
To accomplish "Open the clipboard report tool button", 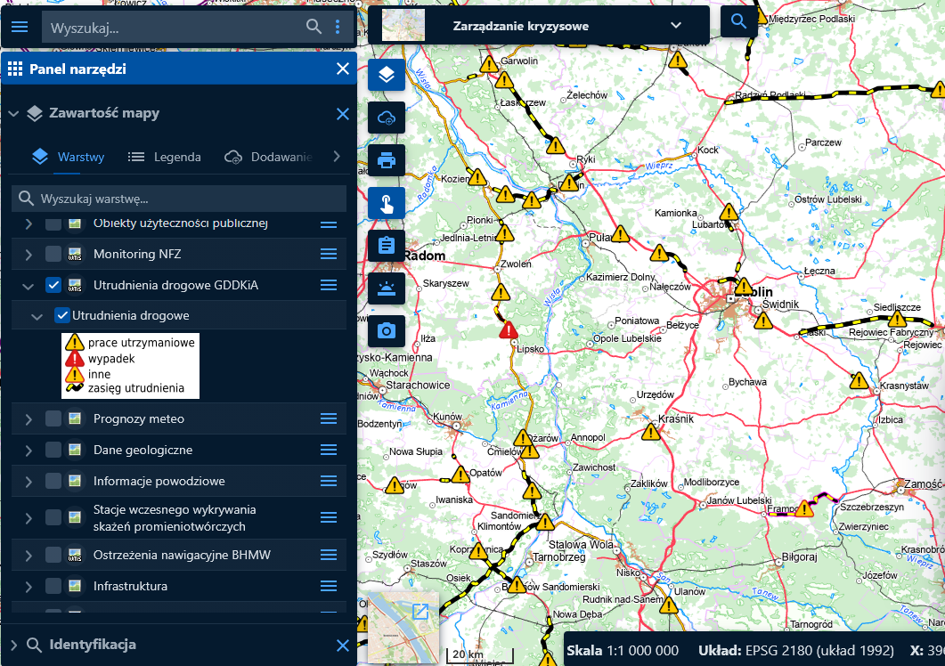I will click(x=386, y=245).
